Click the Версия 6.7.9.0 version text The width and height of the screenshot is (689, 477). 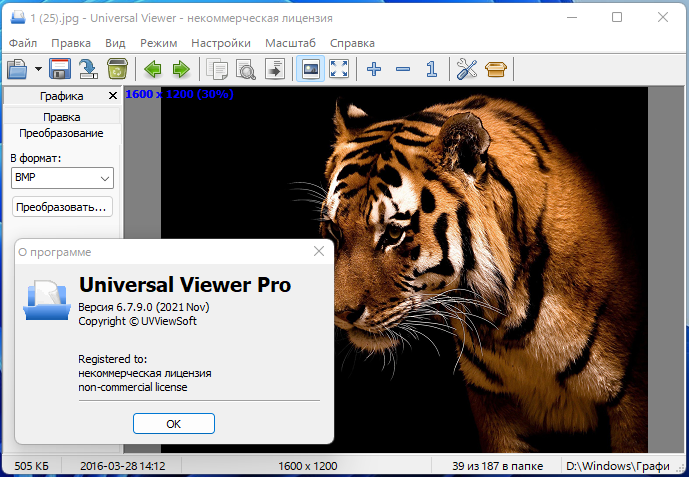coord(144,307)
